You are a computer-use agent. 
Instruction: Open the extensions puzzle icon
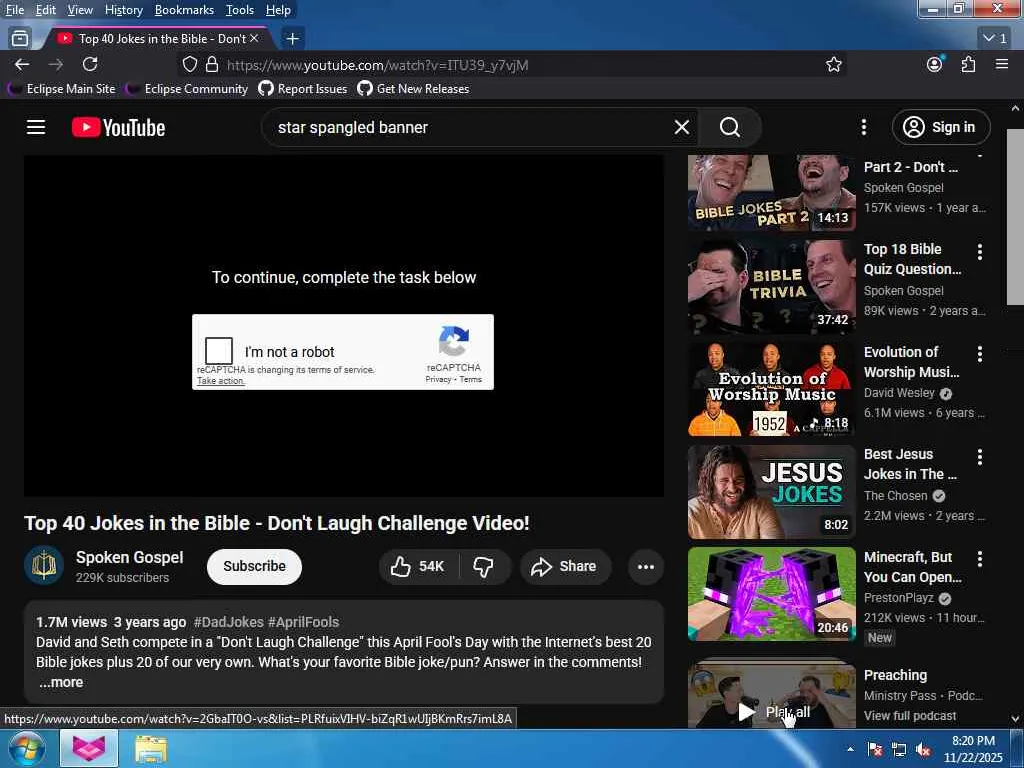pyautogui.click(x=968, y=64)
